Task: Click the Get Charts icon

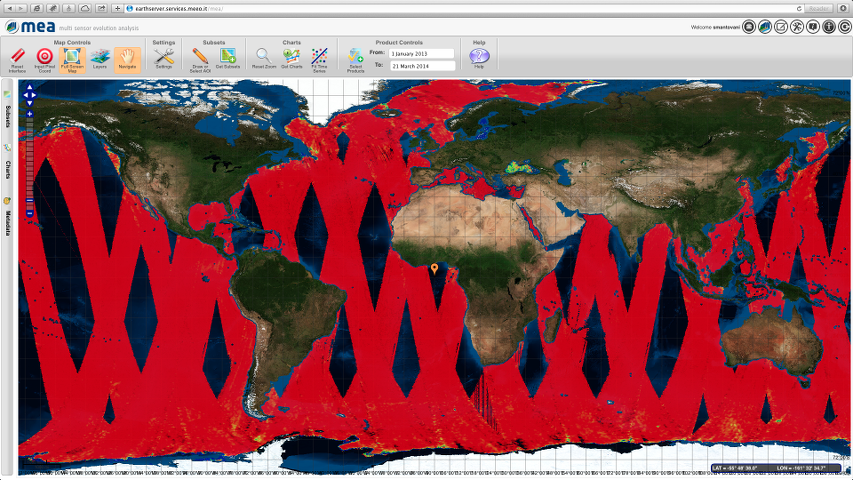Action: click(291, 59)
